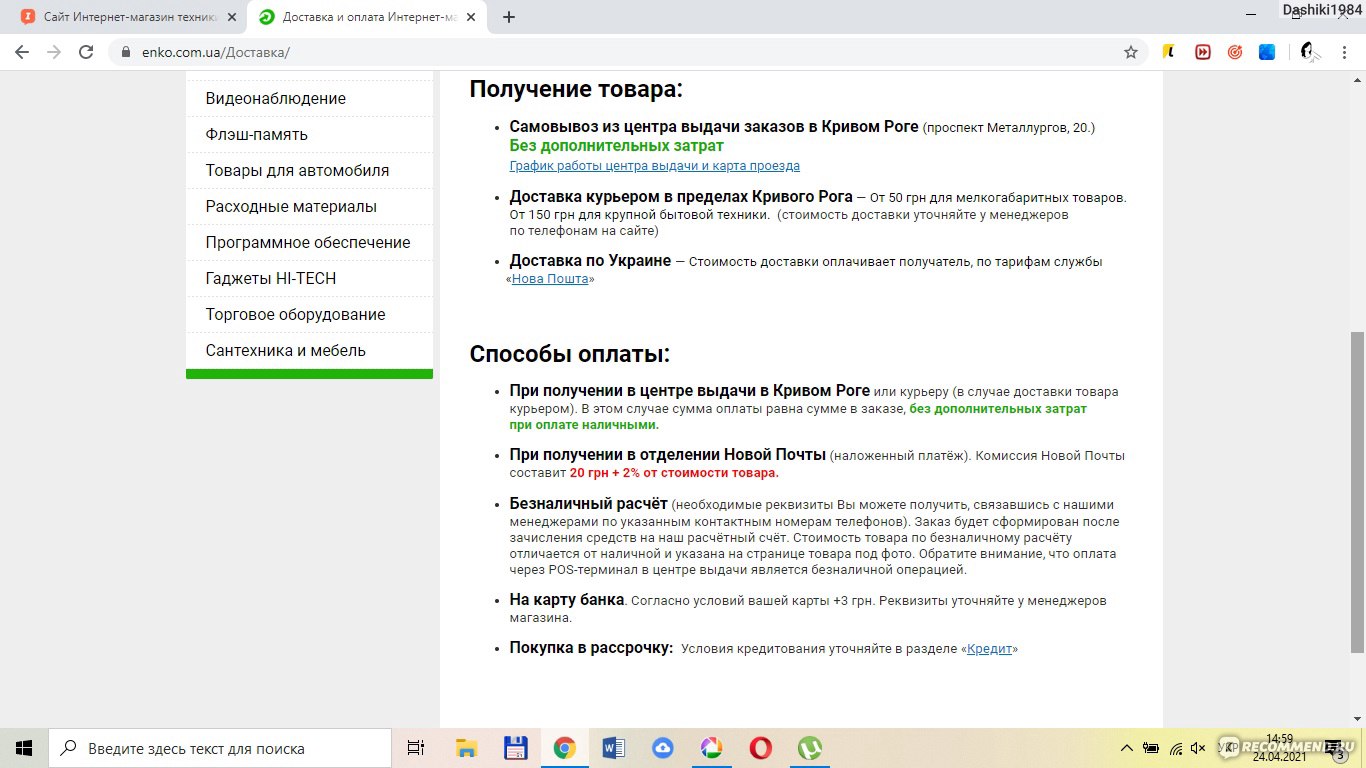
Task: Open the 'Товары для автомобиля' category
Action: [x=297, y=170]
